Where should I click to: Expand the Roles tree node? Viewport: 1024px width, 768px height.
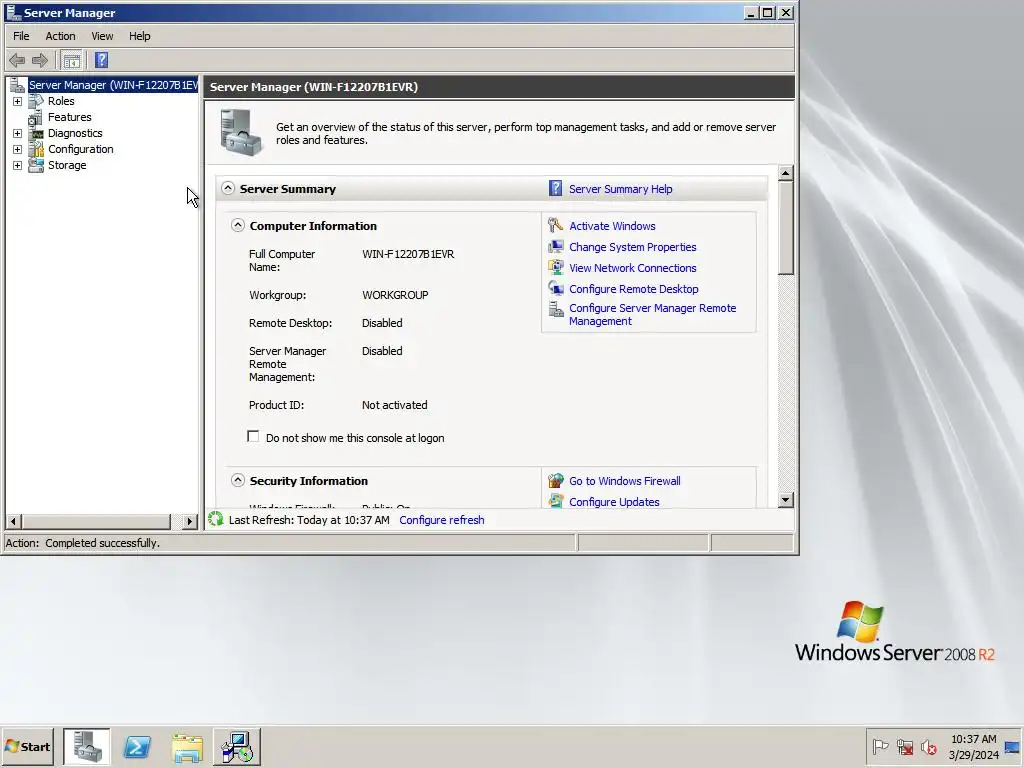[x=18, y=101]
